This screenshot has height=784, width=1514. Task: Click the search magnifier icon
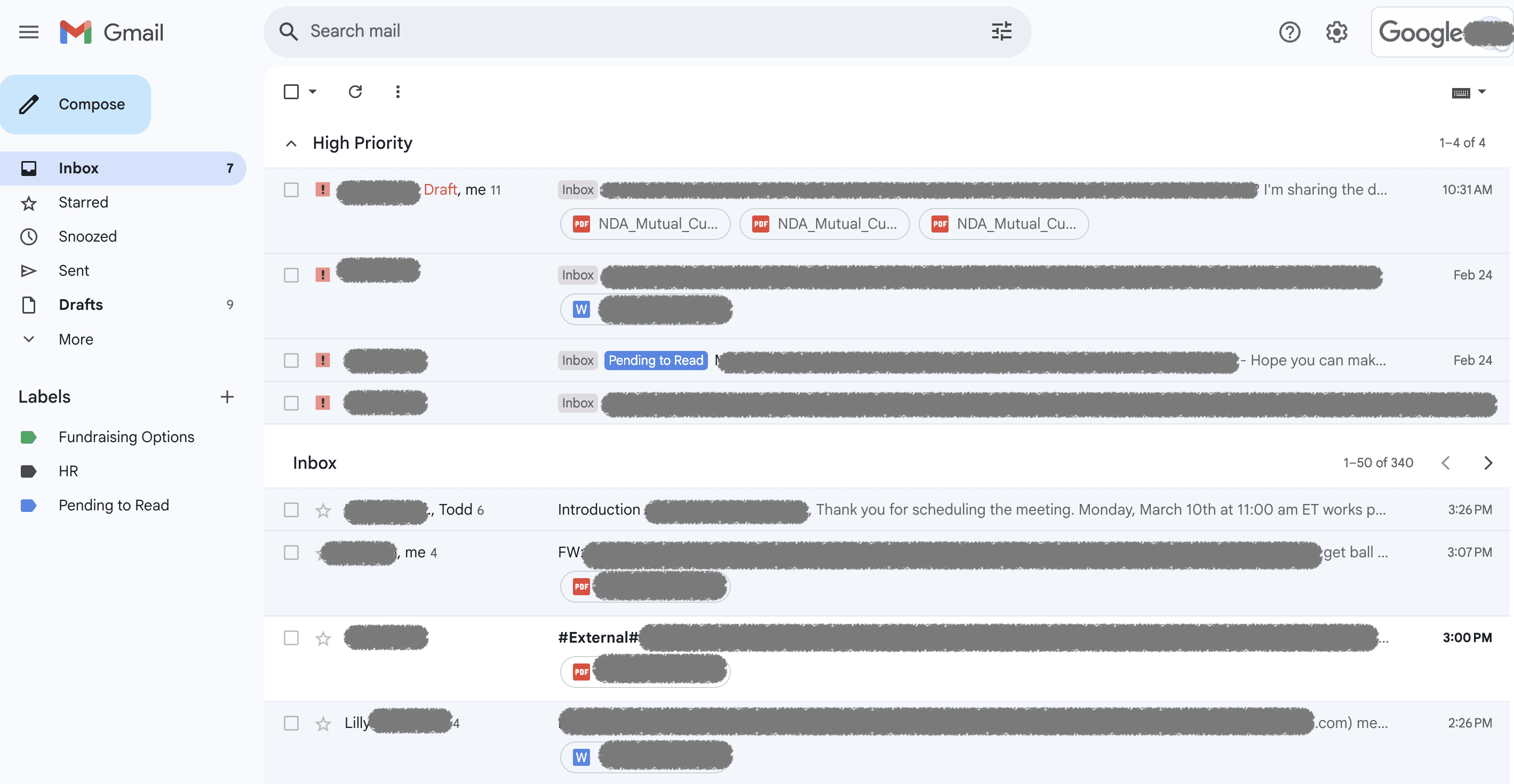tap(288, 31)
